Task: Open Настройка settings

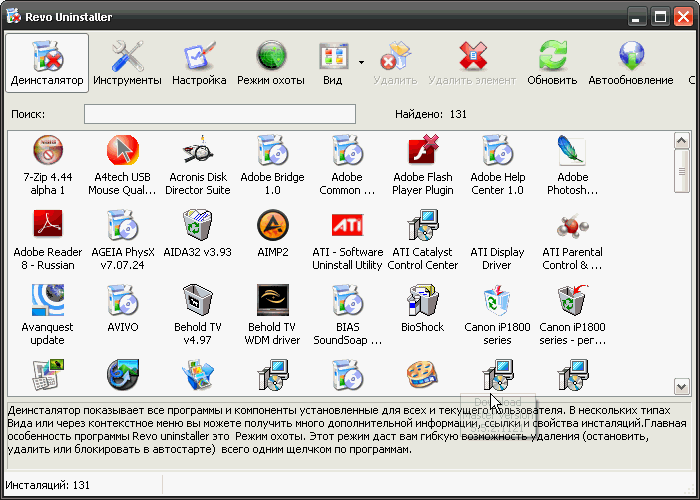Action: 199,63
